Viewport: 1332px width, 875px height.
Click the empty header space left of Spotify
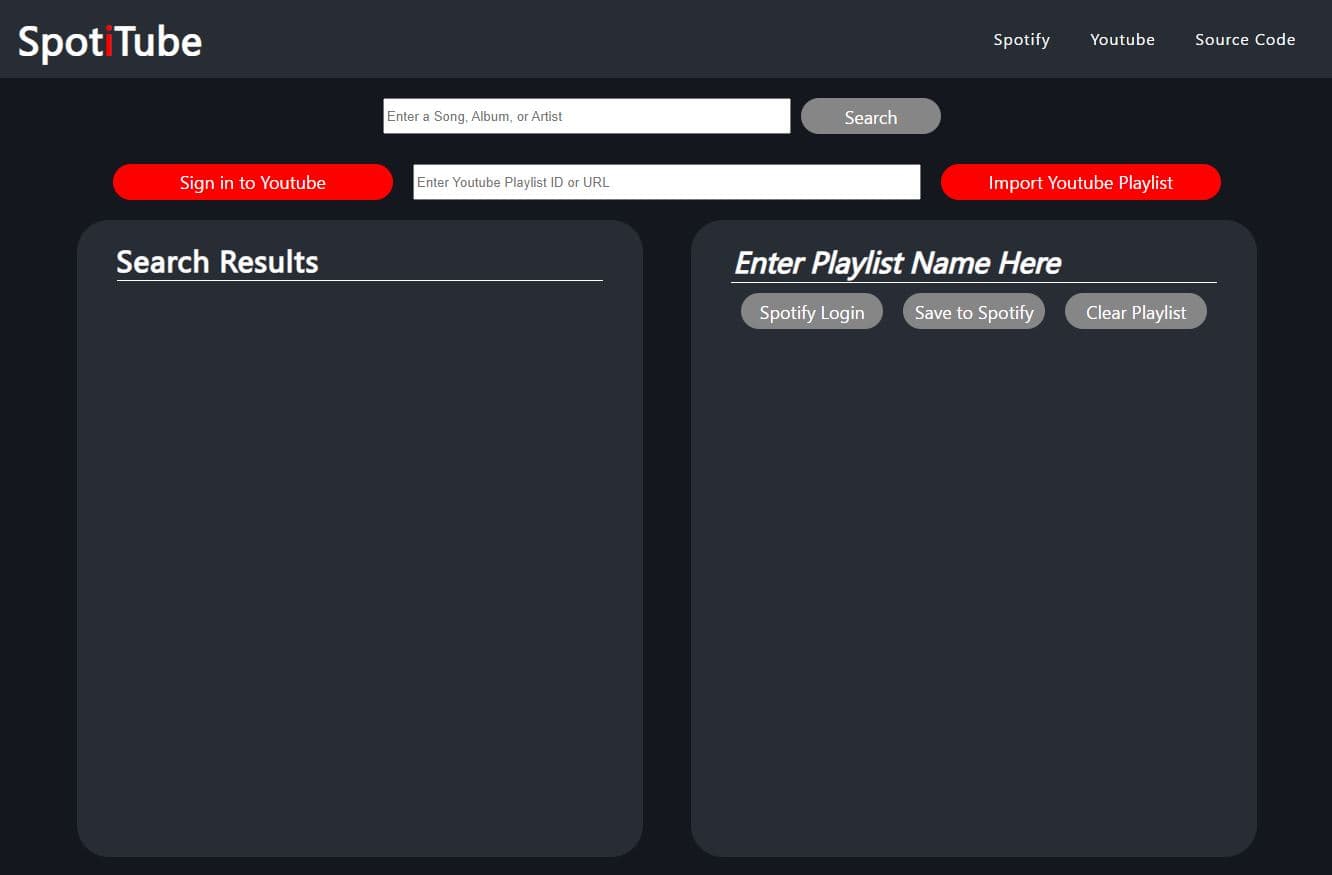point(600,40)
